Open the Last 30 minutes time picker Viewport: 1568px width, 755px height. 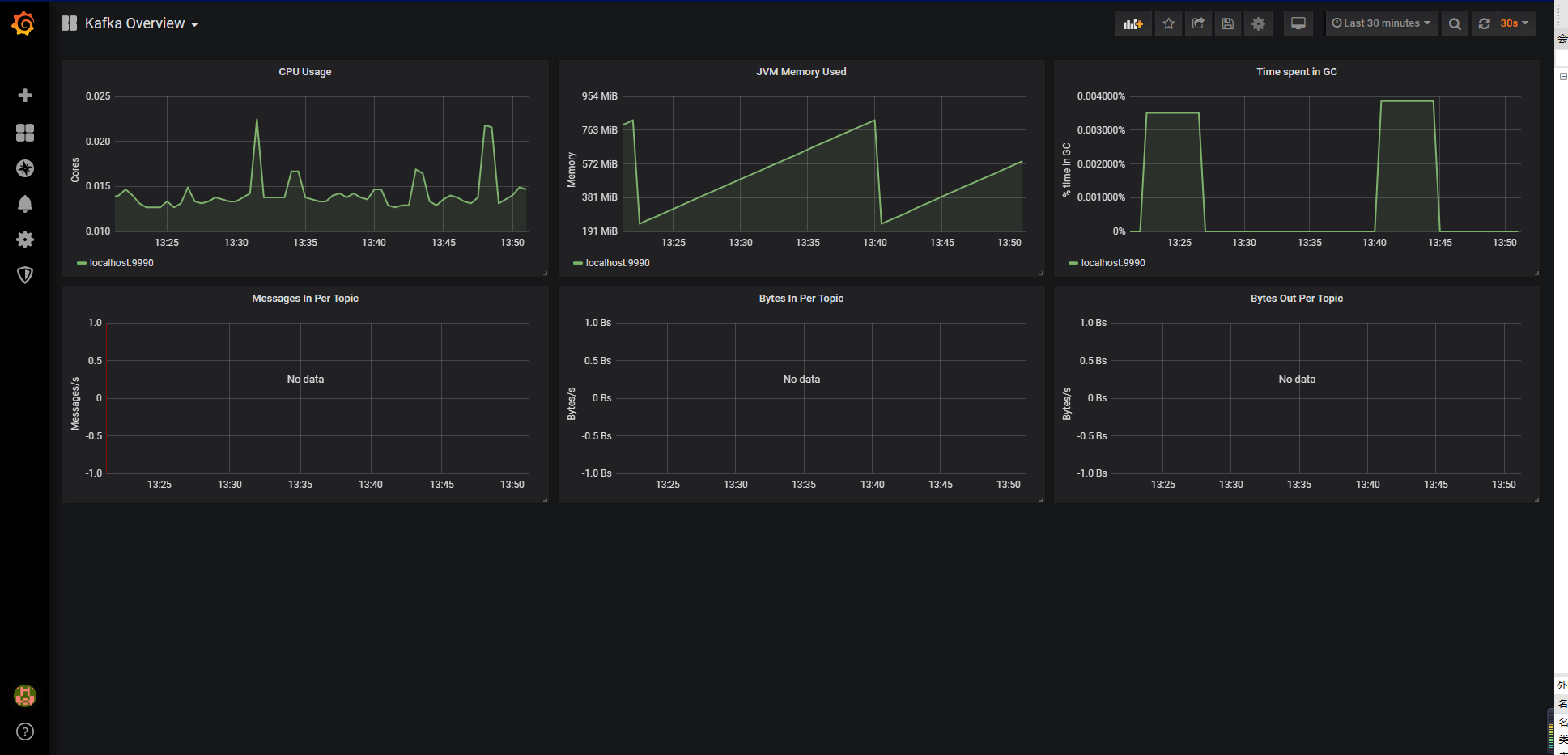(x=1381, y=23)
